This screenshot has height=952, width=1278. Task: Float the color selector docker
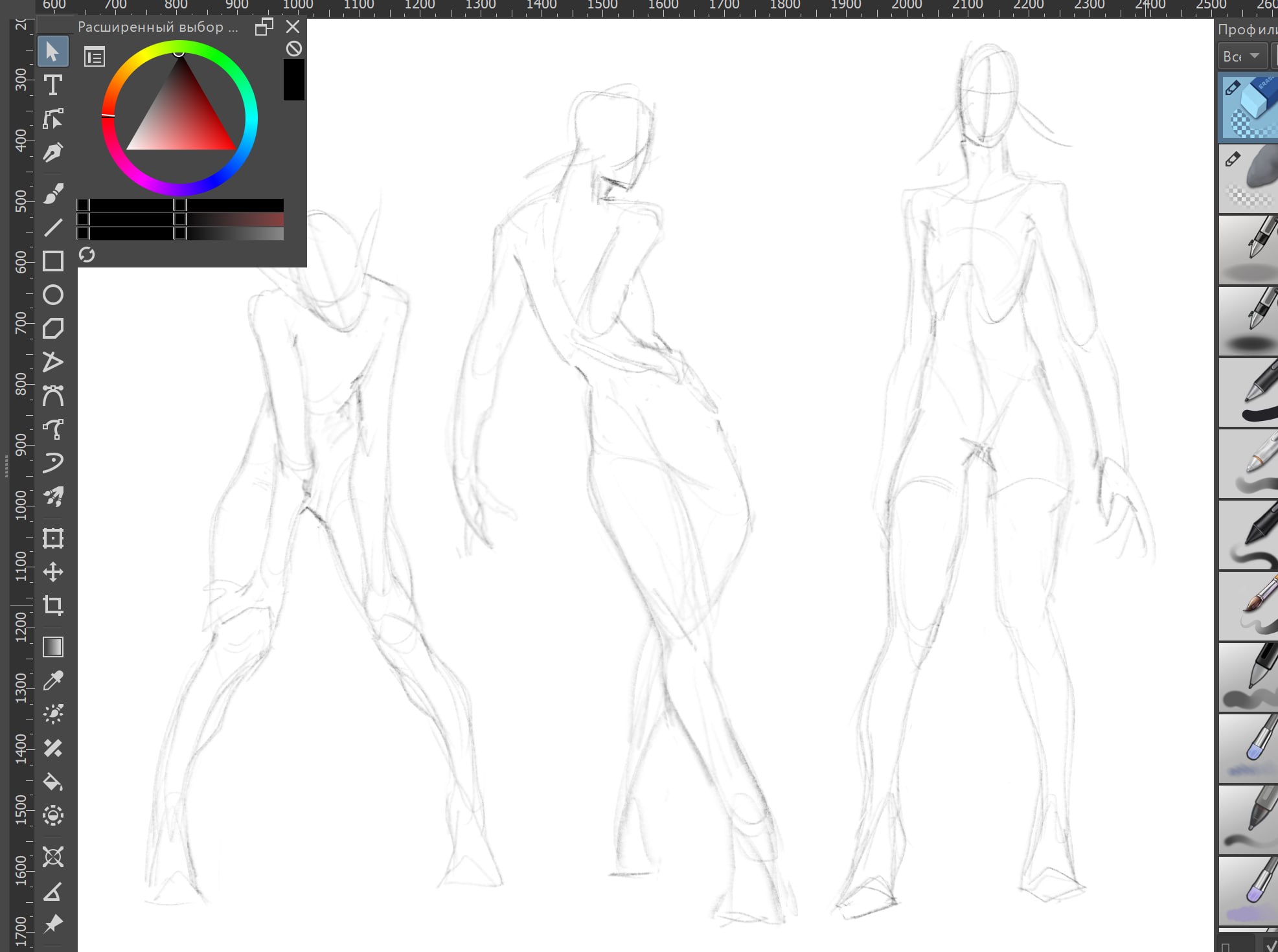click(x=264, y=27)
